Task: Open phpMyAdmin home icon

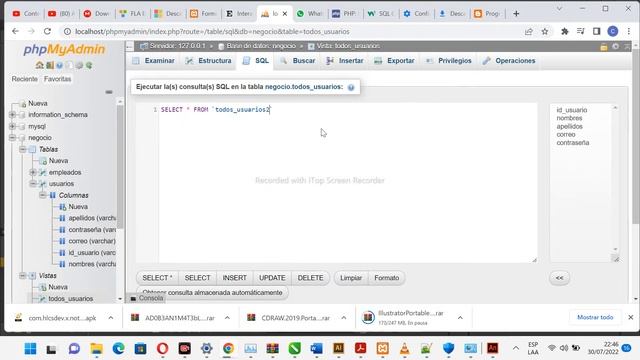Action: (x=40, y=65)
